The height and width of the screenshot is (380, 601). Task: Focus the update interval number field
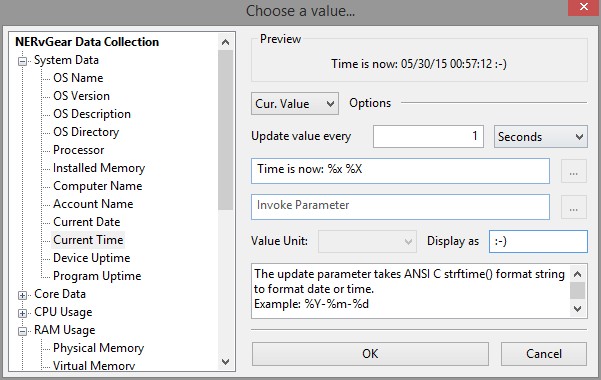point(428,137)
